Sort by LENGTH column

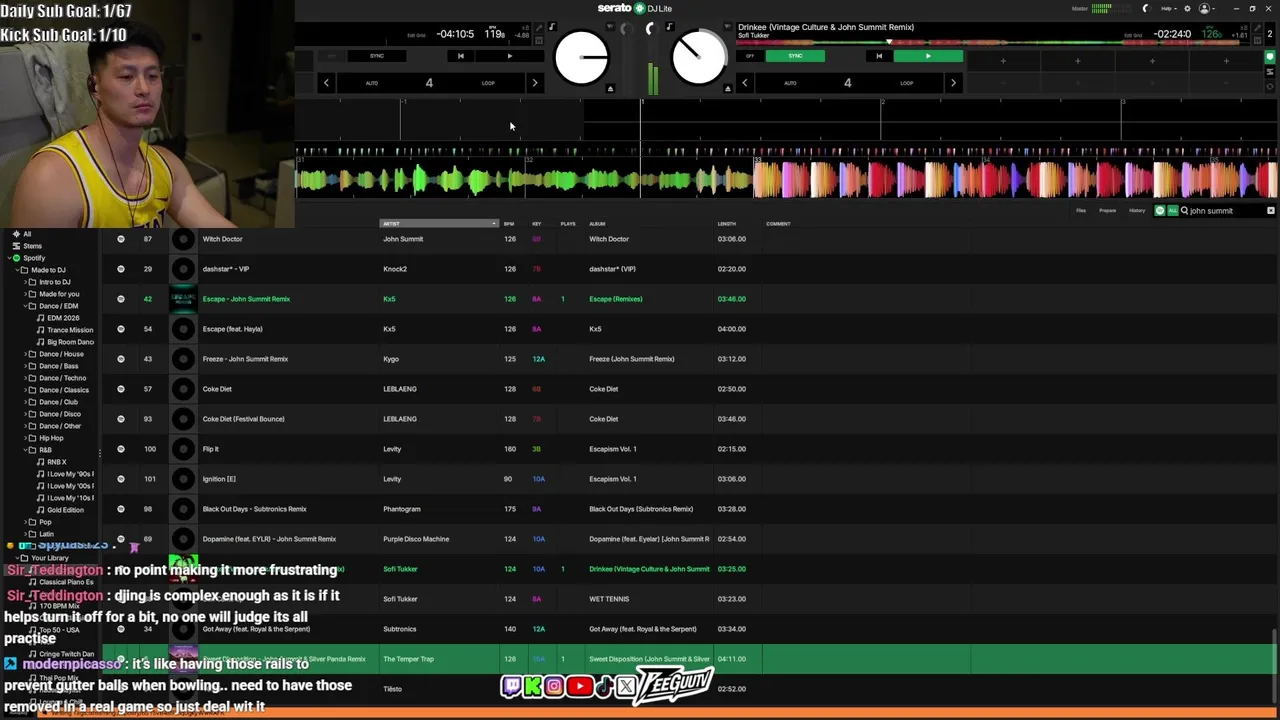pyautogui.click(x=727, y=224)
